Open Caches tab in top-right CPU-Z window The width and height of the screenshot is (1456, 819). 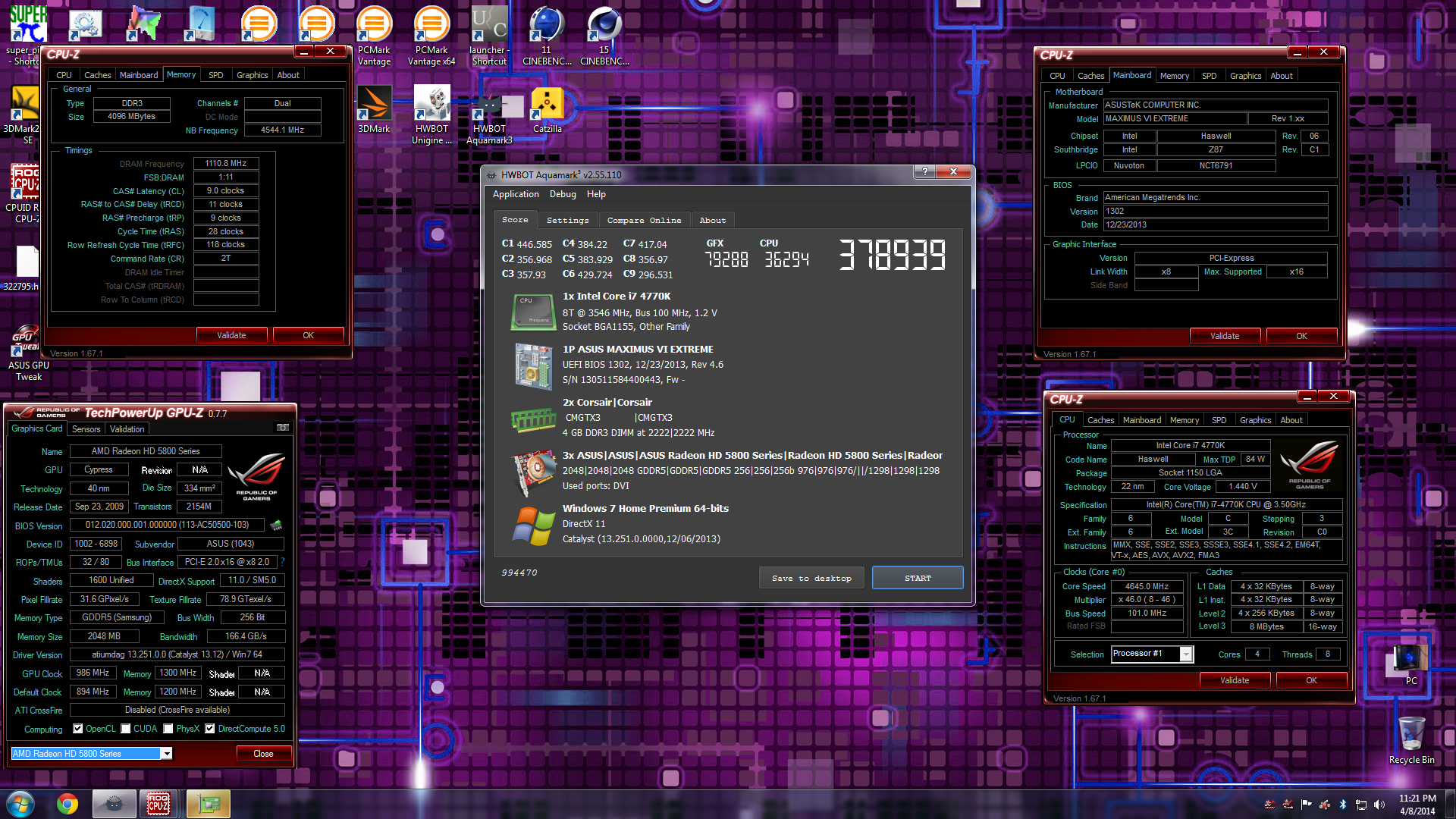pos(1090,76)
